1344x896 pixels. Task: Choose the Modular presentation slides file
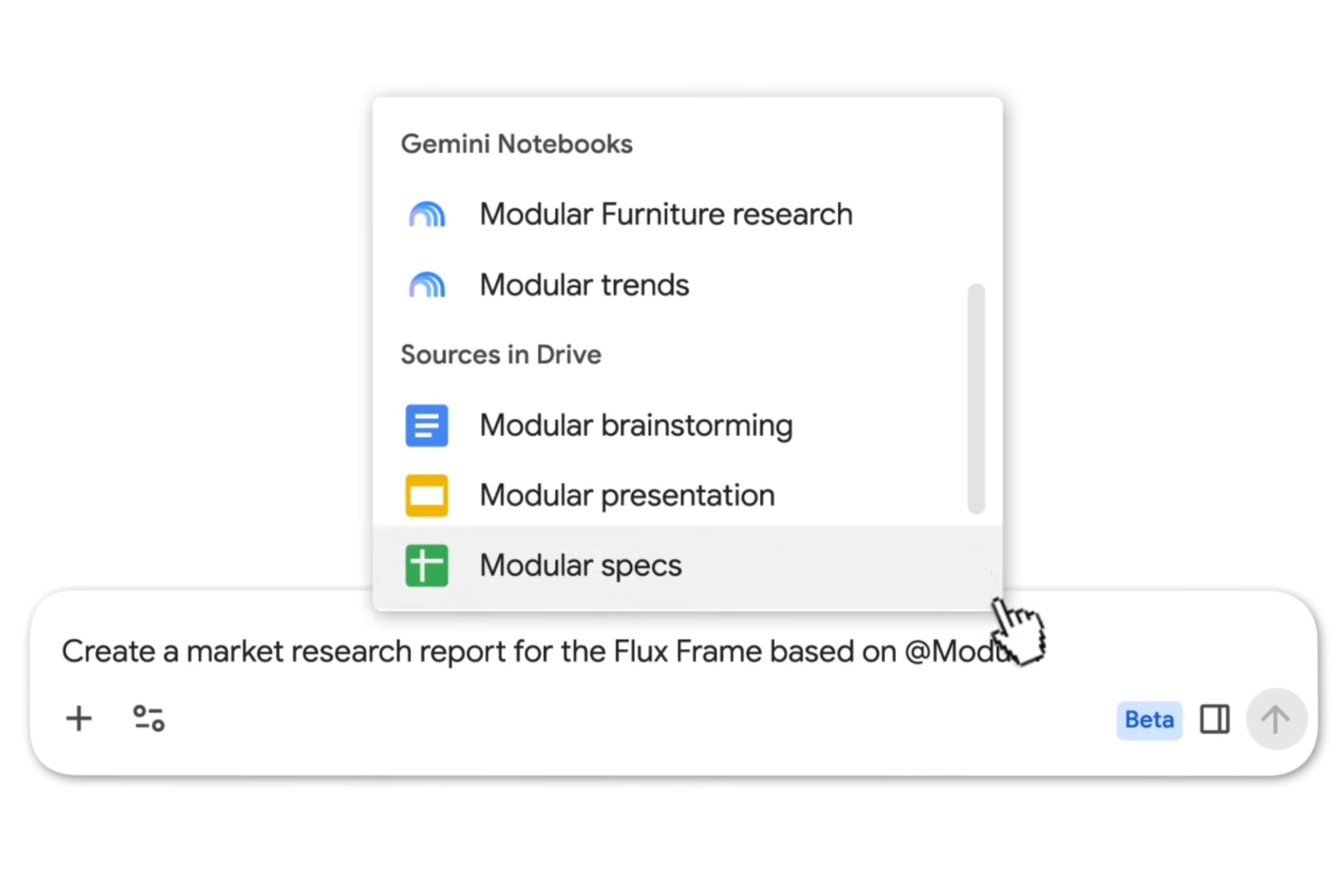(x=687, y=495)
